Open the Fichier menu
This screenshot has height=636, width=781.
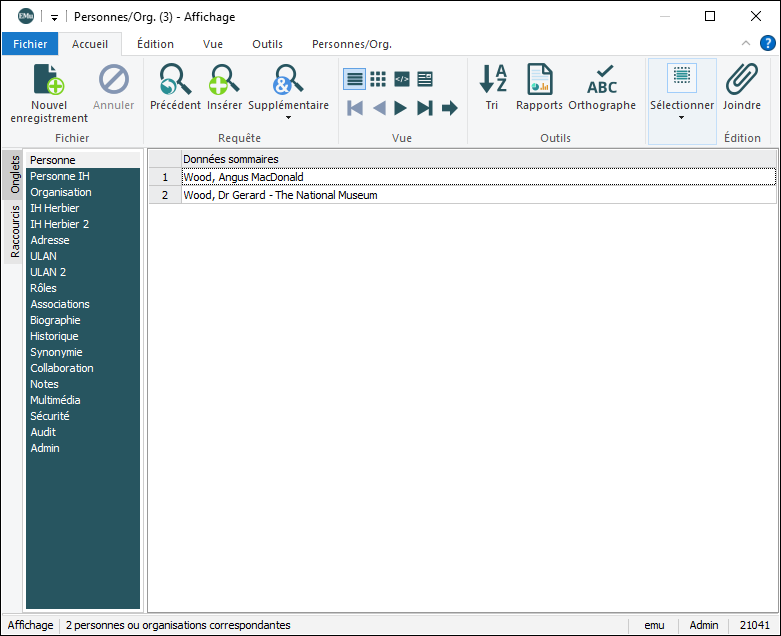tap(30, 44)
